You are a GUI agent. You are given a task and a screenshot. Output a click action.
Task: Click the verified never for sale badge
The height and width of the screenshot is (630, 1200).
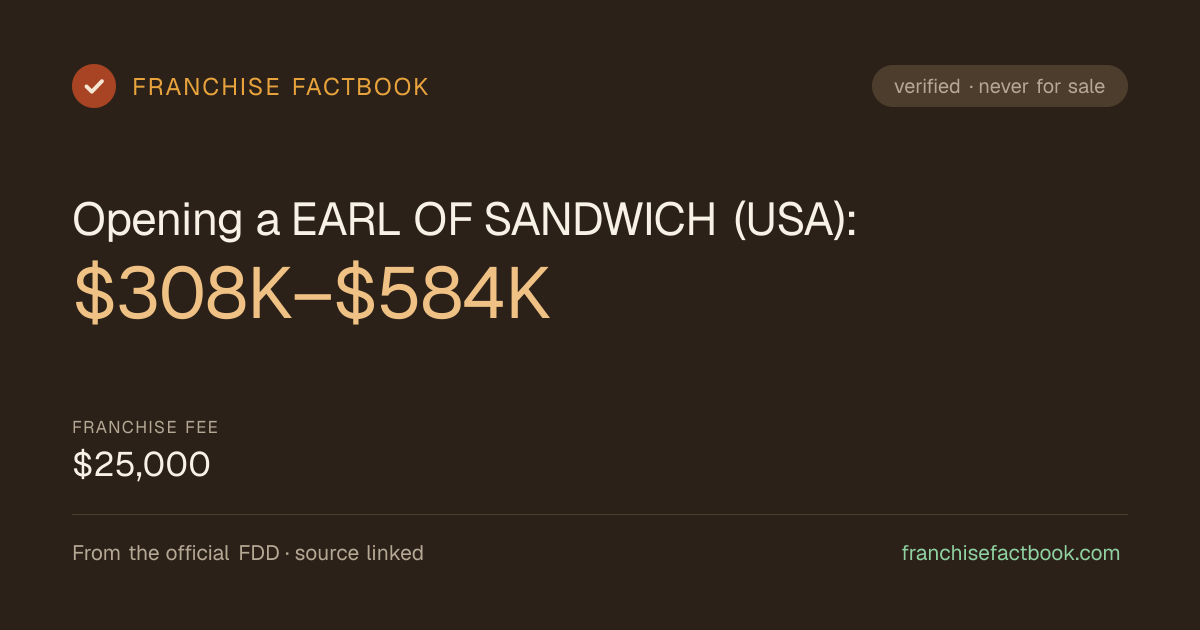1000,86
